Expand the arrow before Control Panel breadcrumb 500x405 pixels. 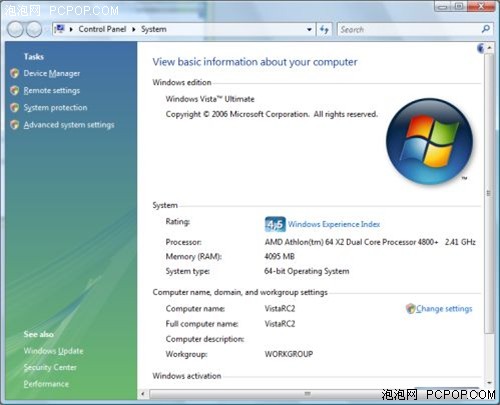[71, 29]
